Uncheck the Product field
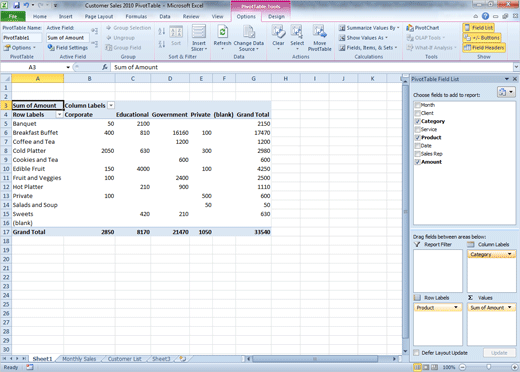The width and height of the screenshot is (520, 372). pyautogui.click(x=417, y=137)
